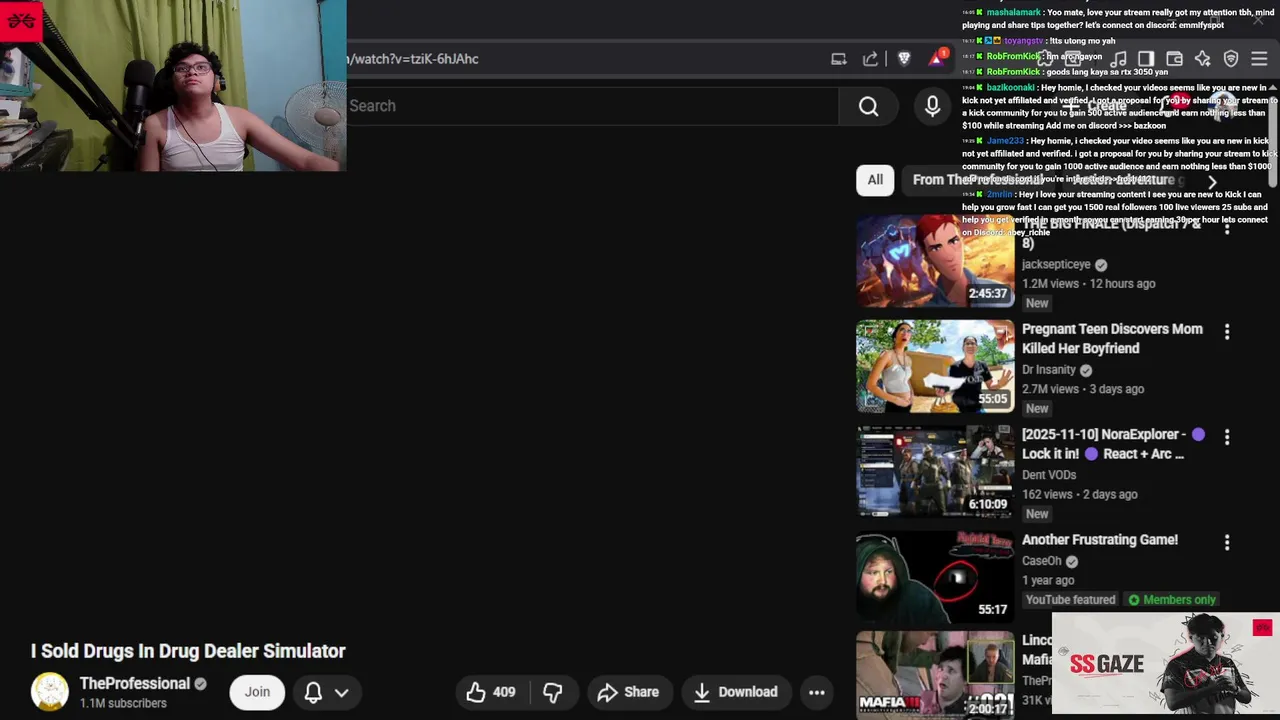Click the Download button
1280x720 pixels.
(x=735, y=692)
